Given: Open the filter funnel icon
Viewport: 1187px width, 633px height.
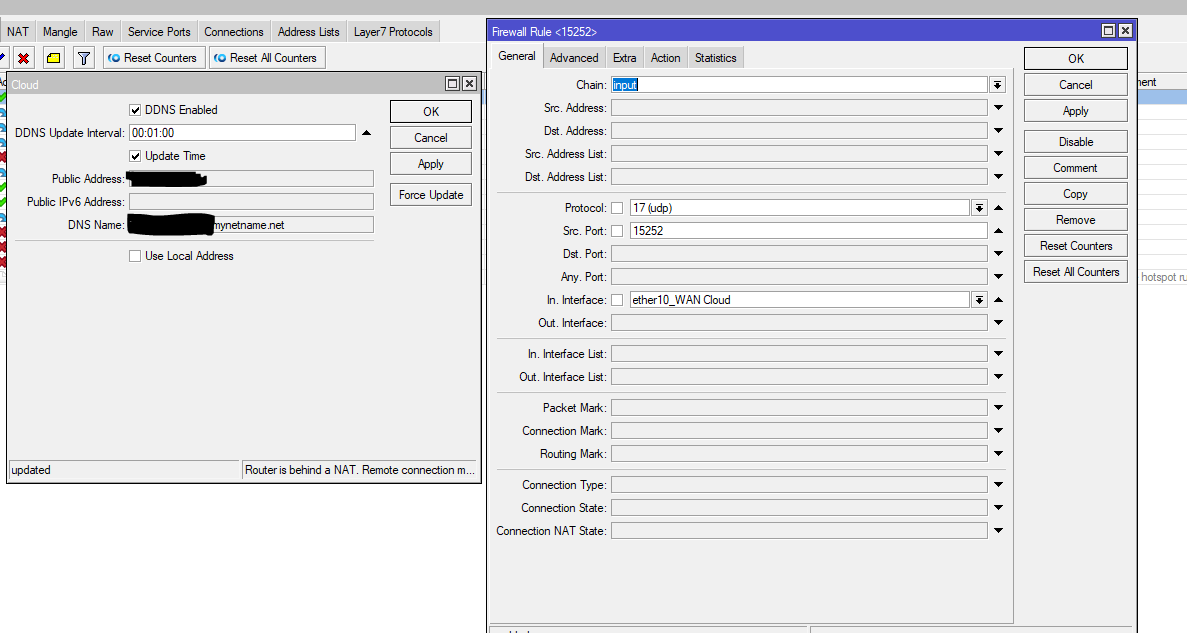Looking at the screenshot, I should [x=84, y=58].
